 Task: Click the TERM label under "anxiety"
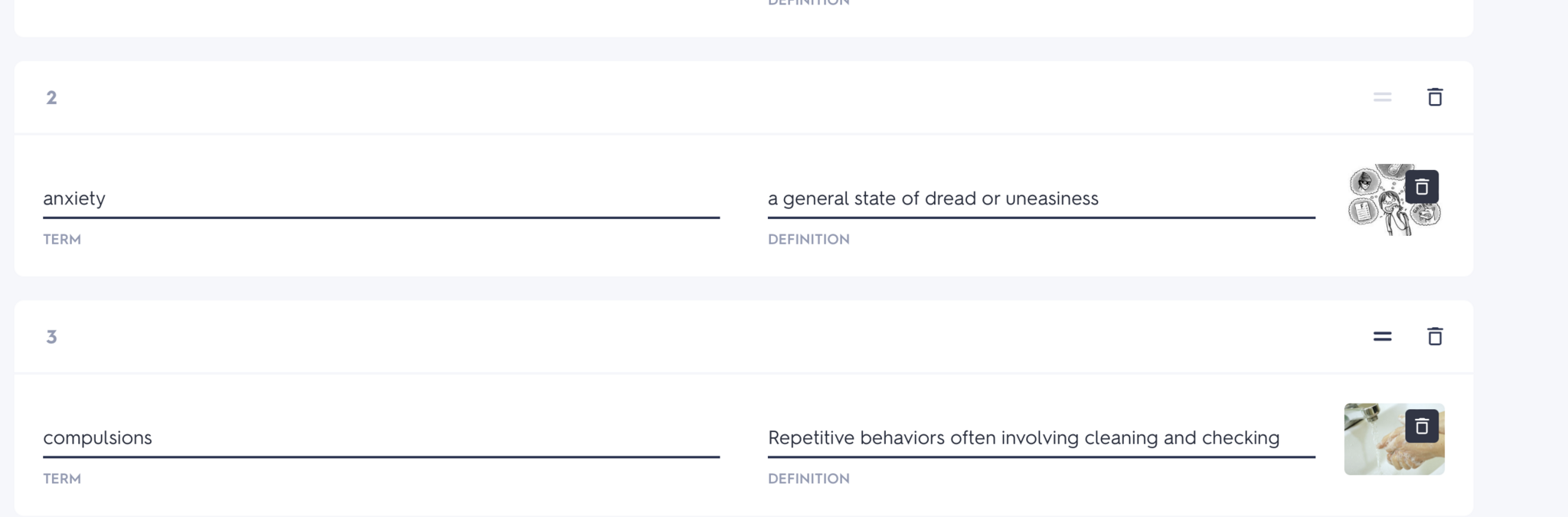[x=62, y=240]
